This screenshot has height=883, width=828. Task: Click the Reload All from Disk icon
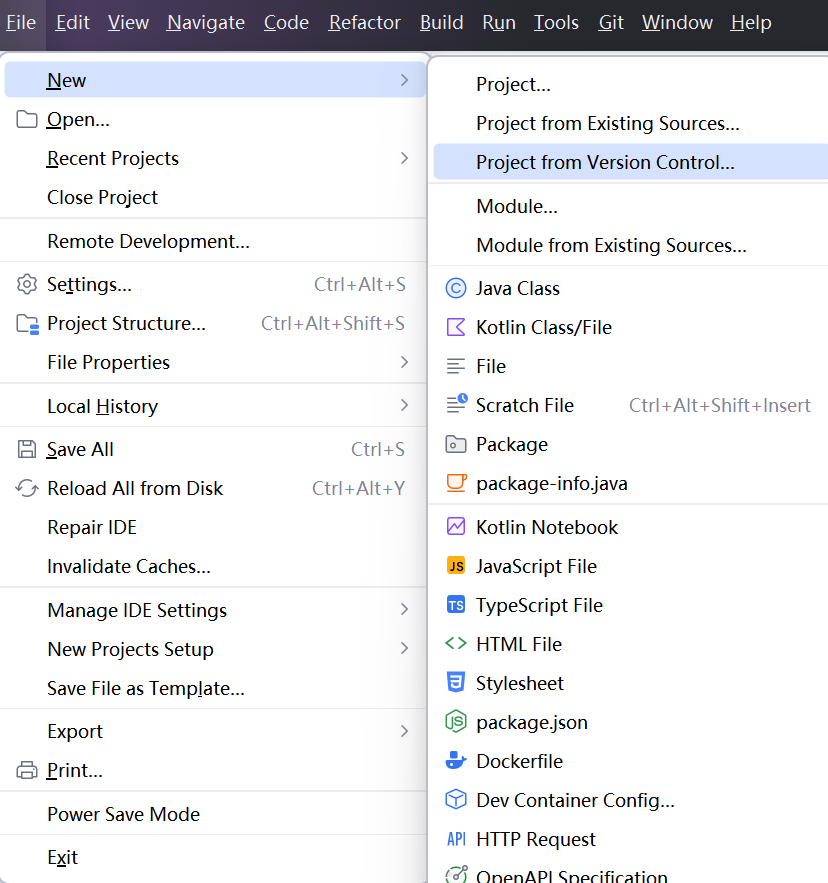point(26,488)
